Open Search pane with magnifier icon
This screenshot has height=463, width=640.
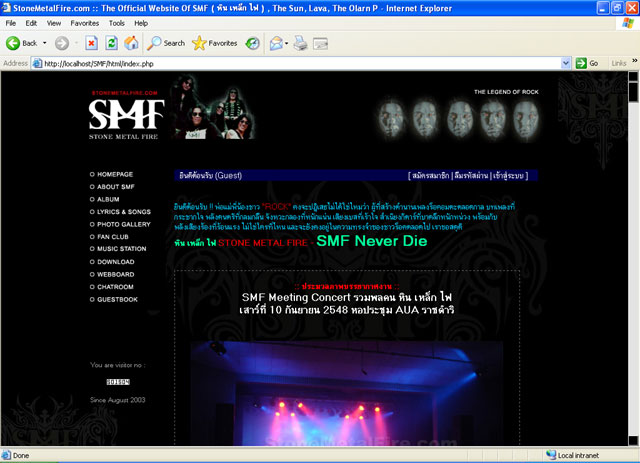(166, 43)
